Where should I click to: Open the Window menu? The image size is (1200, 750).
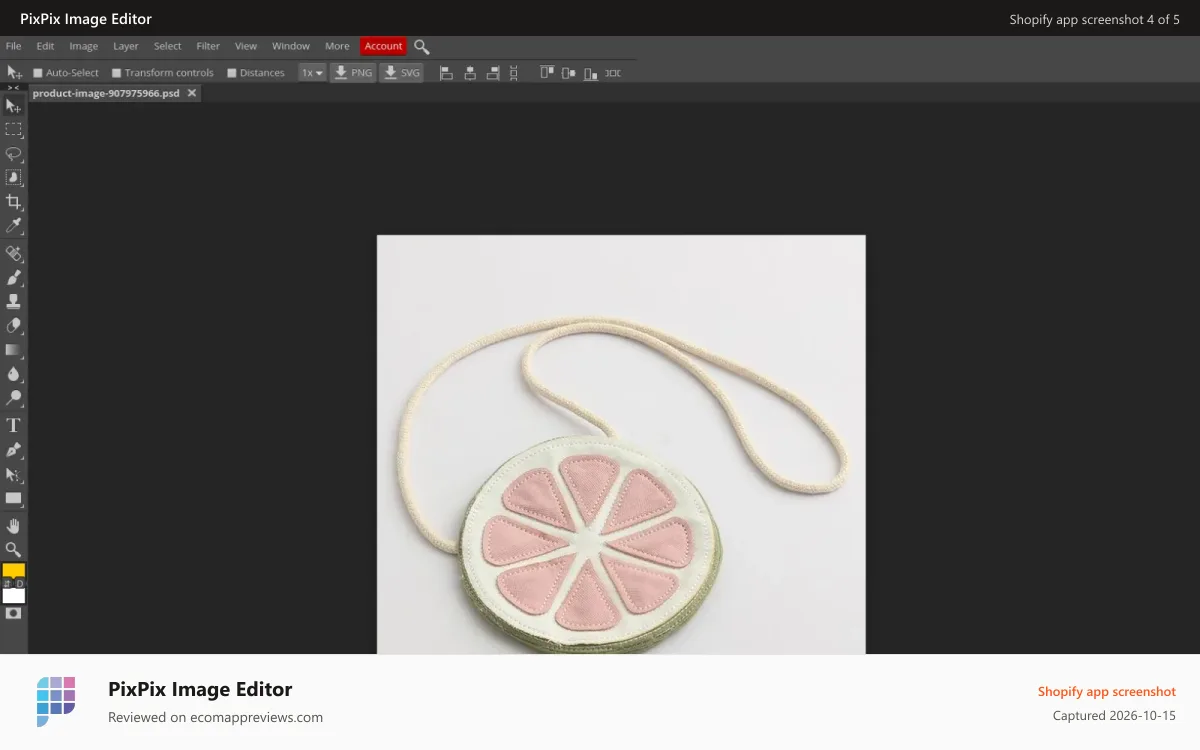pos(291,46)
